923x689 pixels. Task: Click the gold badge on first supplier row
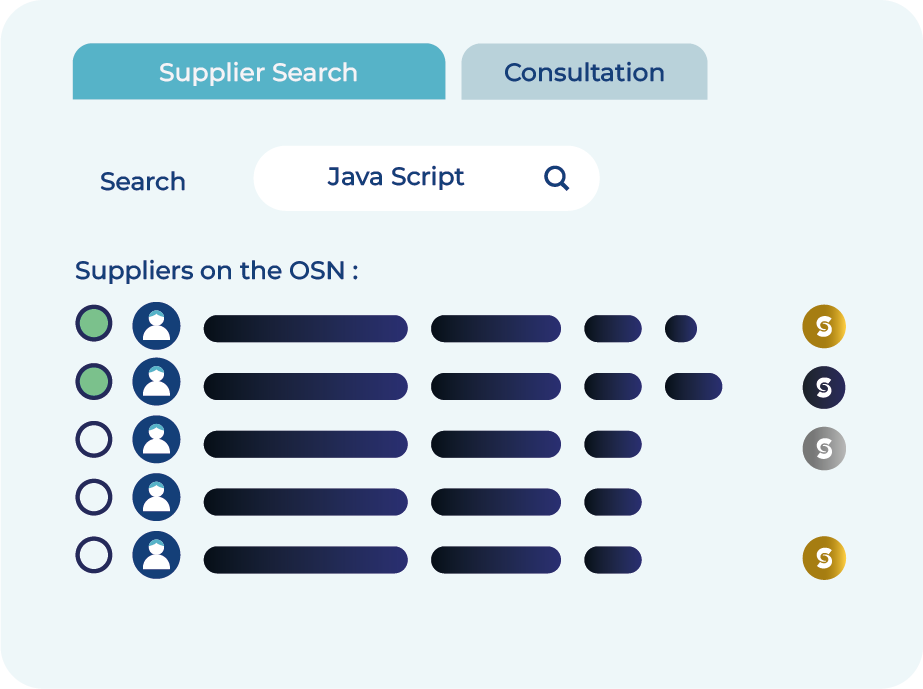coord(823,326)
